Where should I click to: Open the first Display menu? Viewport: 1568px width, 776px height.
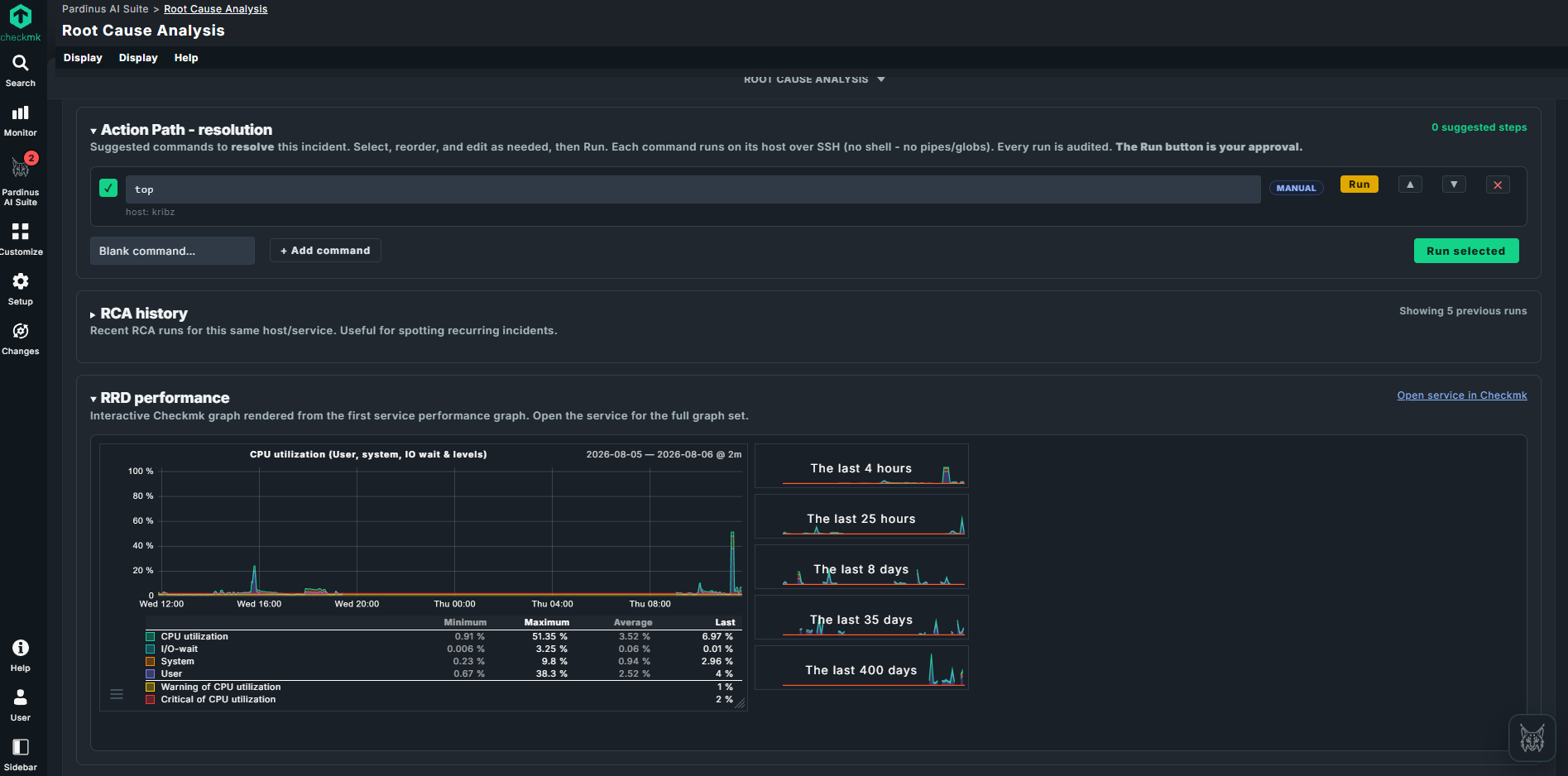coord(83,58)
